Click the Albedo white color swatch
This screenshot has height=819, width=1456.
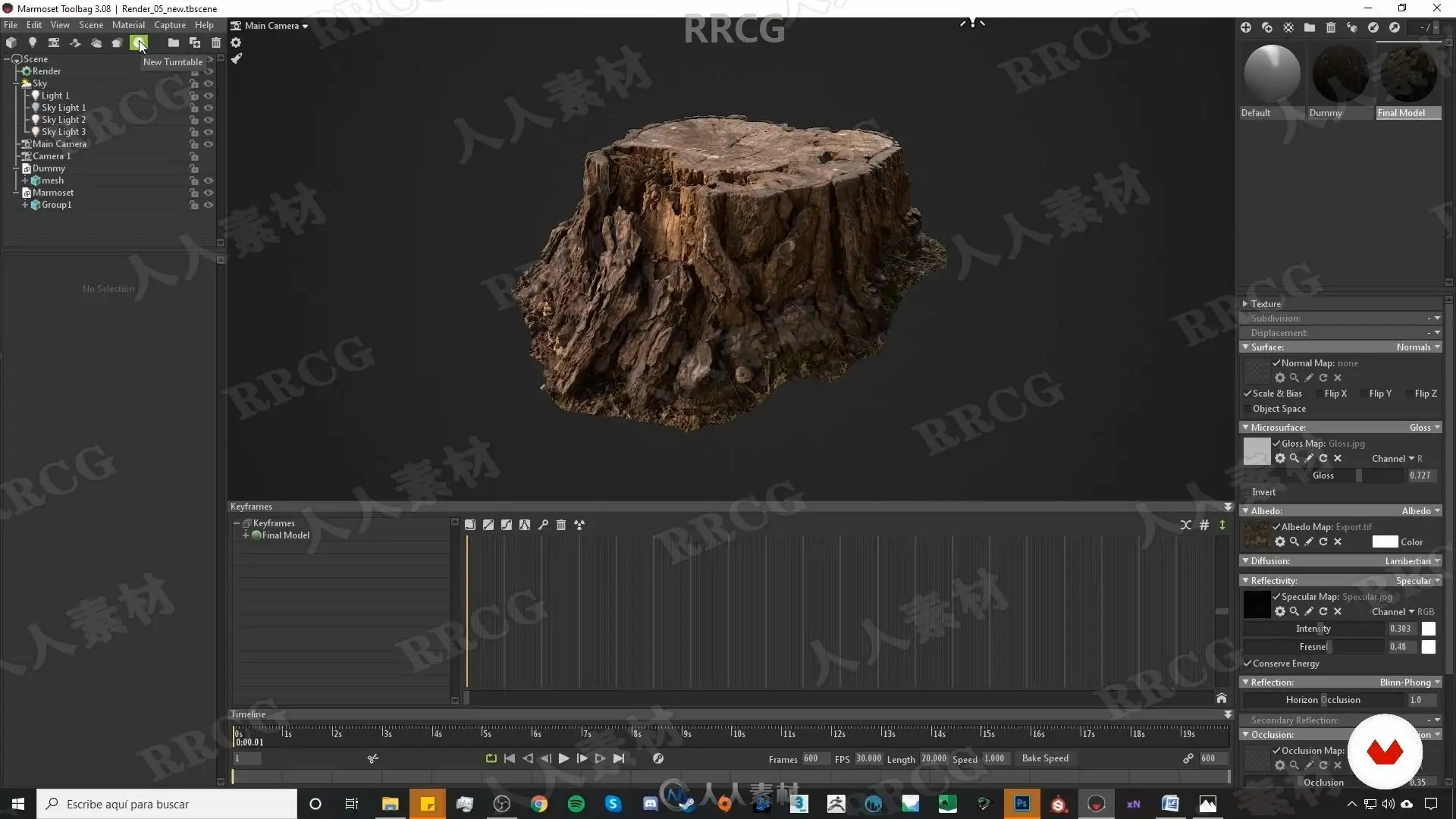point(1385,542)
